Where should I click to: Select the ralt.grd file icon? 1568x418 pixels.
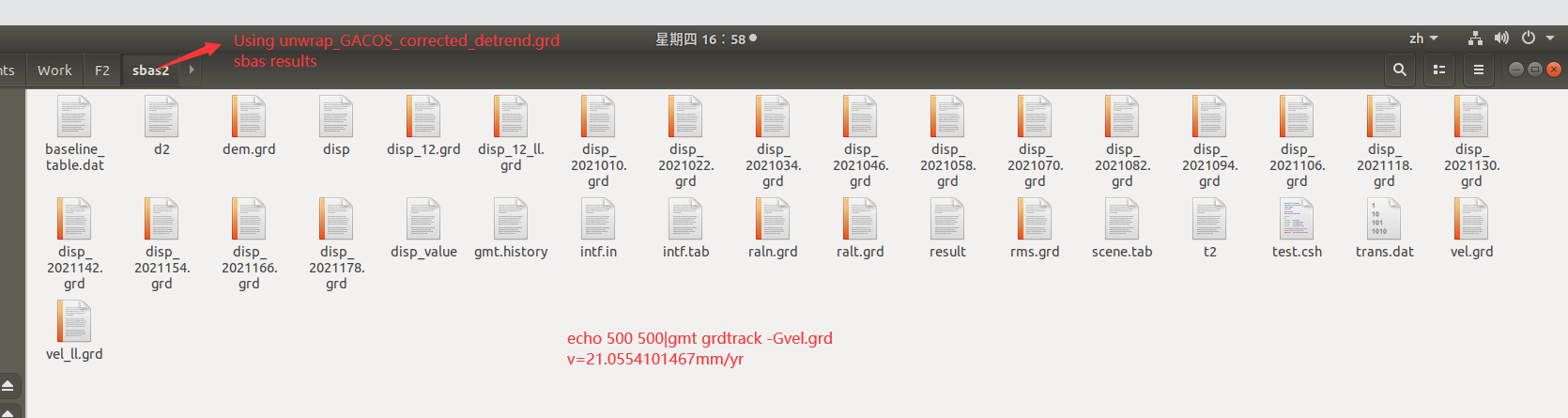pos(860,219)
